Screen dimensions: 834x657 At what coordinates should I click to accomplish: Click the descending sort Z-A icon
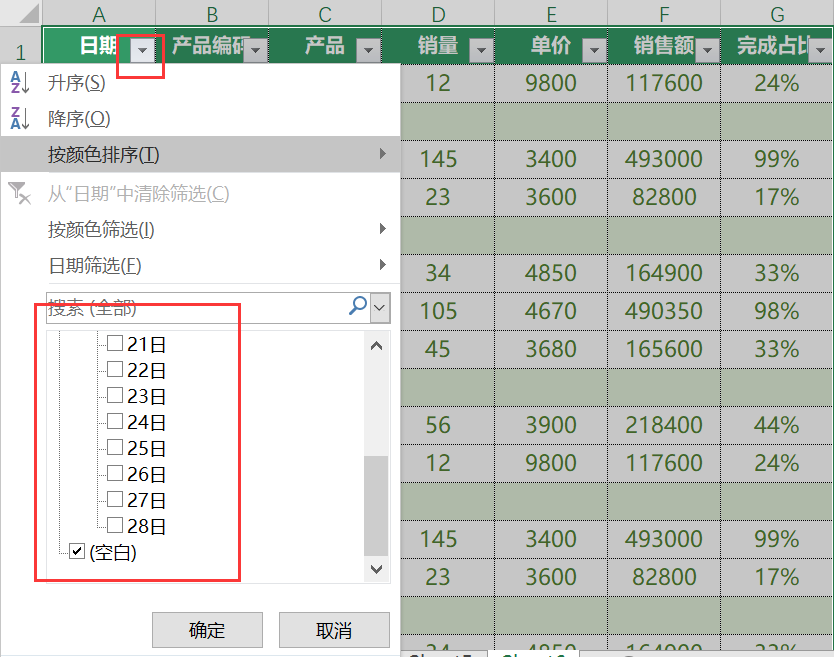pyautogui.click(x=20, y=118)
